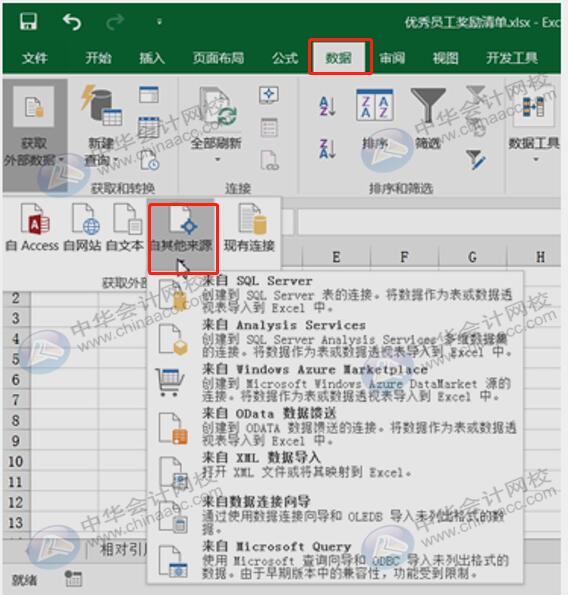This screenshot has width=568, height=595.
Task: Open the 新建查询 dropdown
Action: (x=102, y=125)
